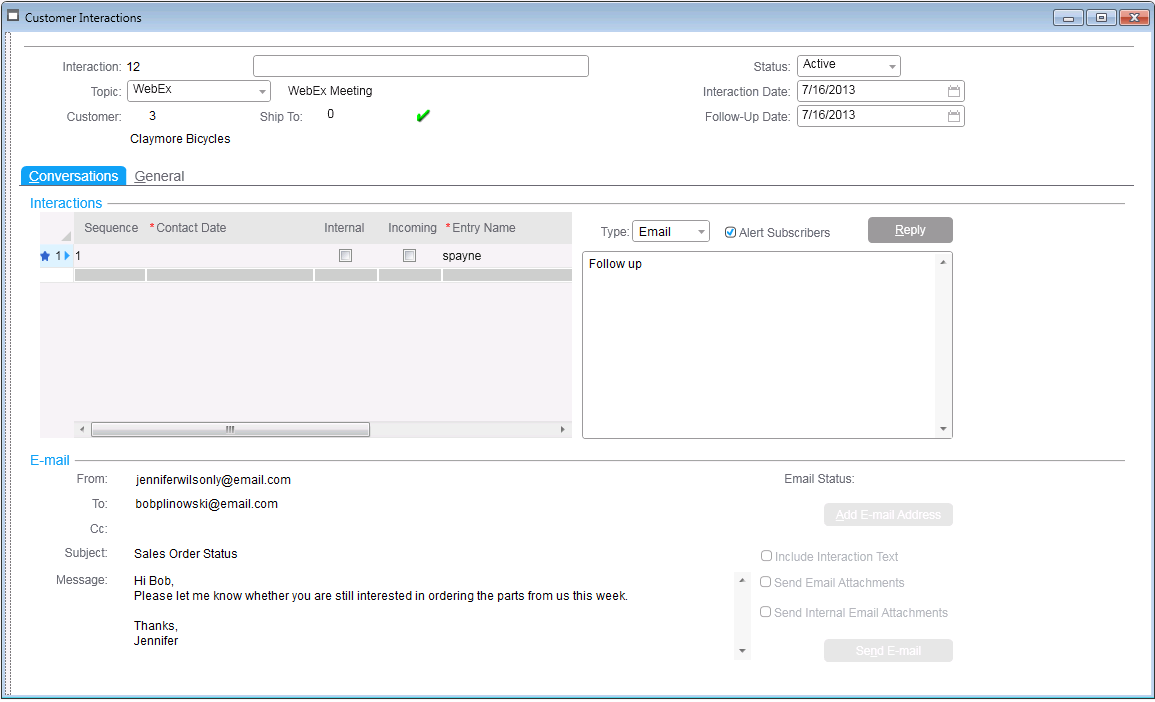Select the Conversations tab
1155x702 pixels.
pyautogui.click(x=73, y=176)
